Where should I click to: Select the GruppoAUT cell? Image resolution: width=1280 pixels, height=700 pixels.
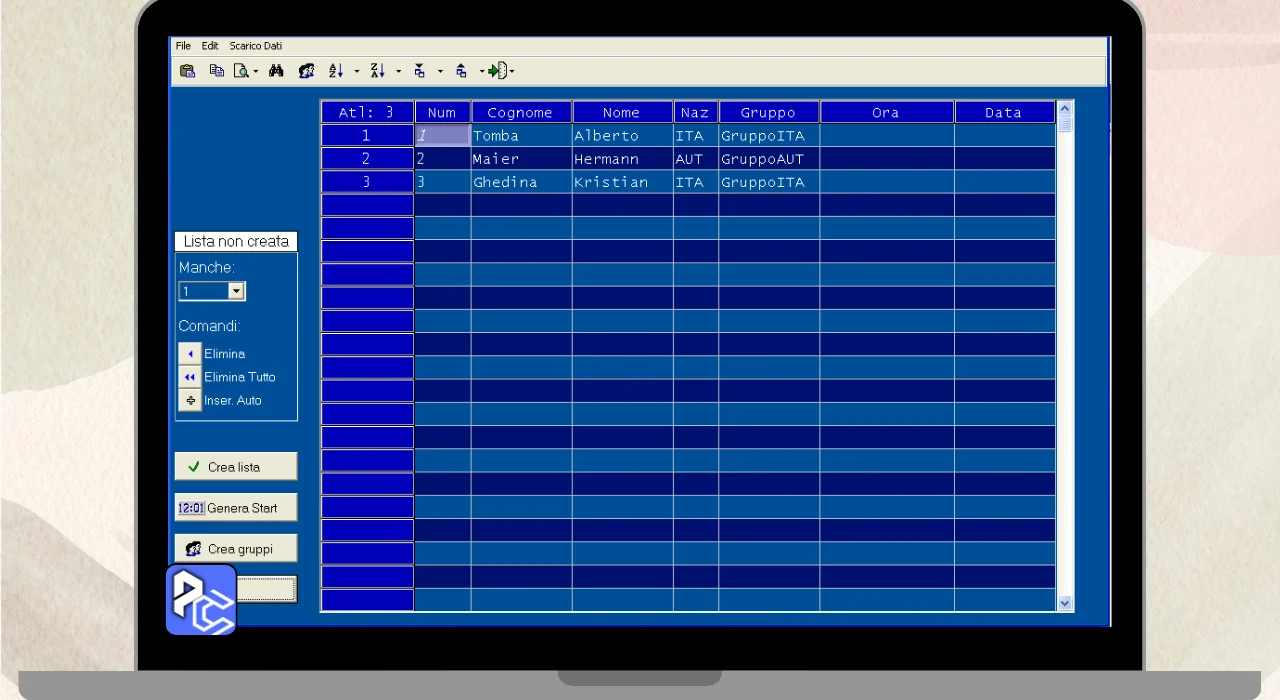pos(769,158)
